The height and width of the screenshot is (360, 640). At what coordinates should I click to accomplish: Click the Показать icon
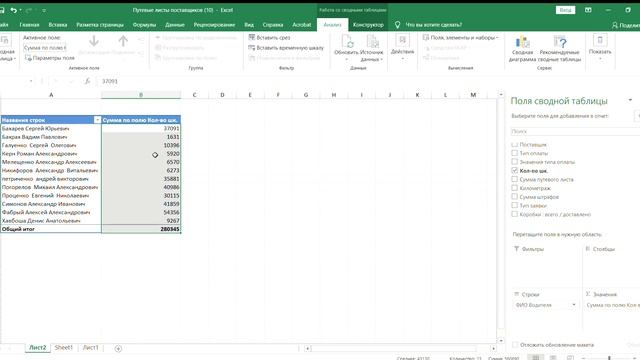600,40
